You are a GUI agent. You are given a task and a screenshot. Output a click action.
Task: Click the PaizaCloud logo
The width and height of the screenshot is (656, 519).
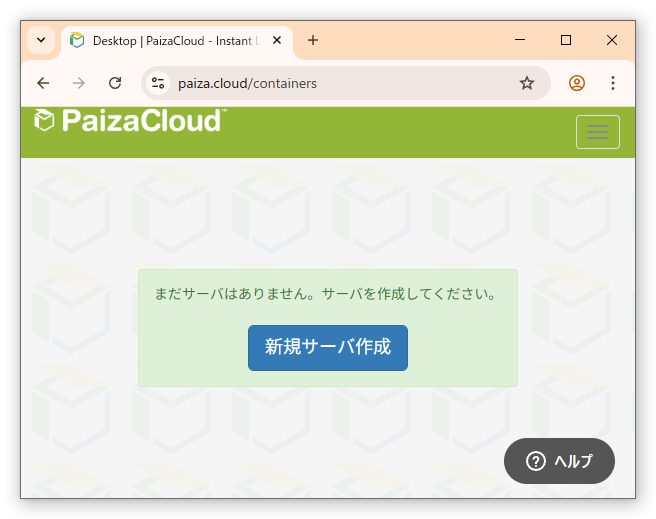[x=130, y=120]
